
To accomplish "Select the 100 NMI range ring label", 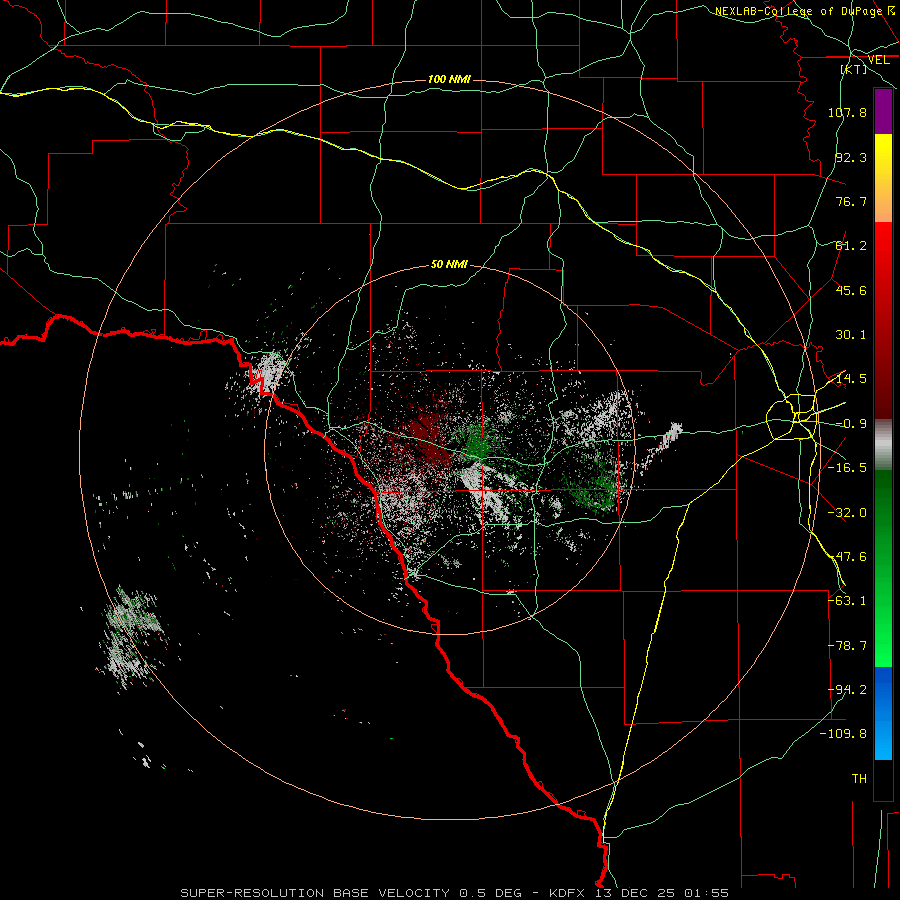I will (x=449, y=79).
